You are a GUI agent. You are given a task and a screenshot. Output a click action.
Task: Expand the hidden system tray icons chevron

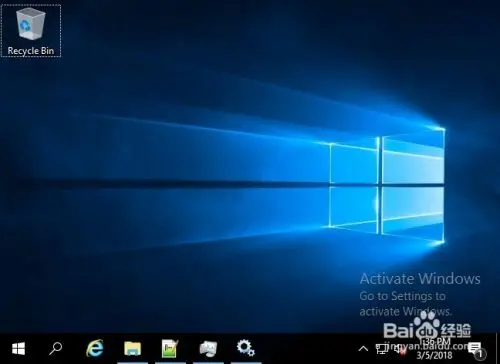pos(363,349)
